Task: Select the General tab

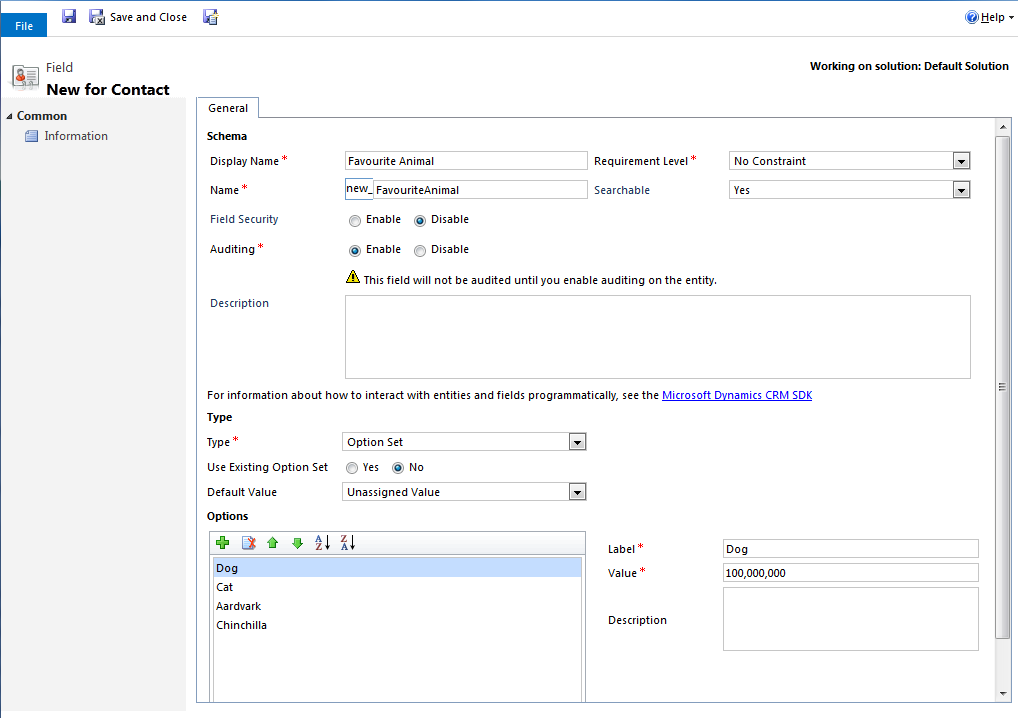Action: [x=228, y=108]
